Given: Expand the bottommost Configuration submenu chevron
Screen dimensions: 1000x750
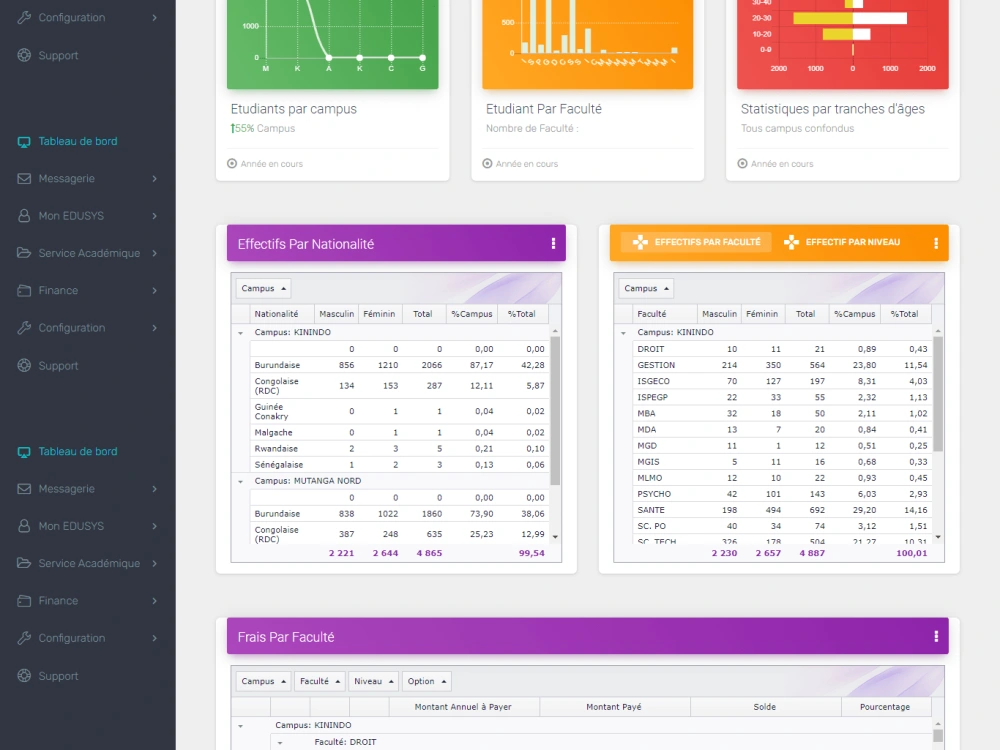Looking at the screenshot, I should pyautogui.click(x=154, y=638).
